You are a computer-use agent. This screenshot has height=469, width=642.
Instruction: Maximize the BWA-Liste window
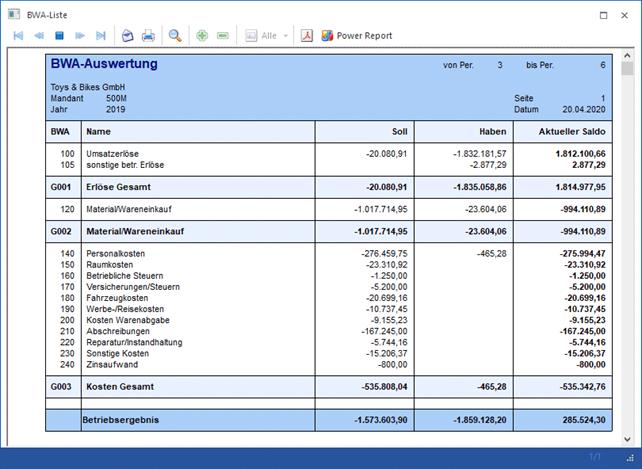coord(603,15)
